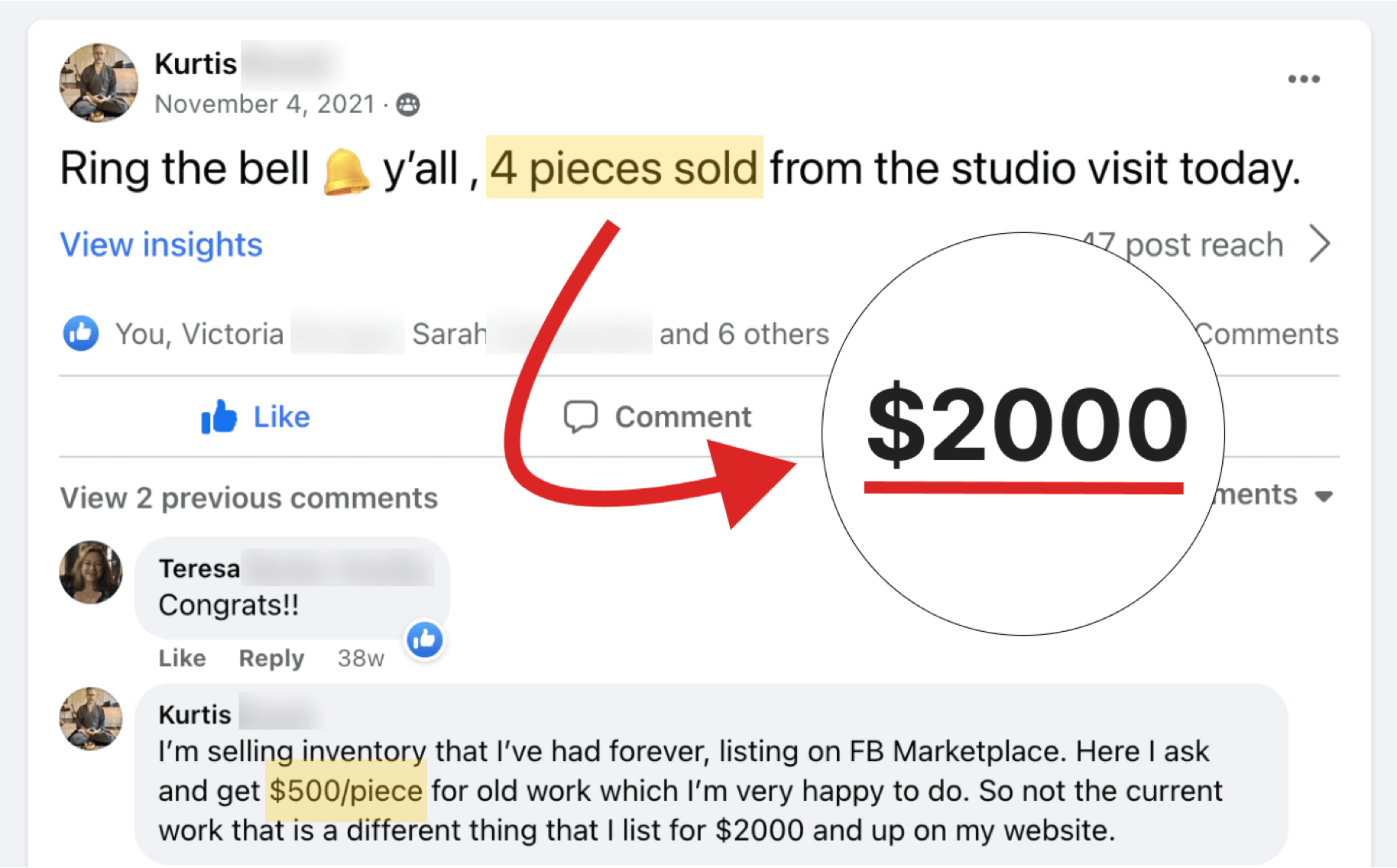Click the 38w timestamp on Teresa's comment
This screenshot has width=1397, height=868.
(x=361, y=658)
